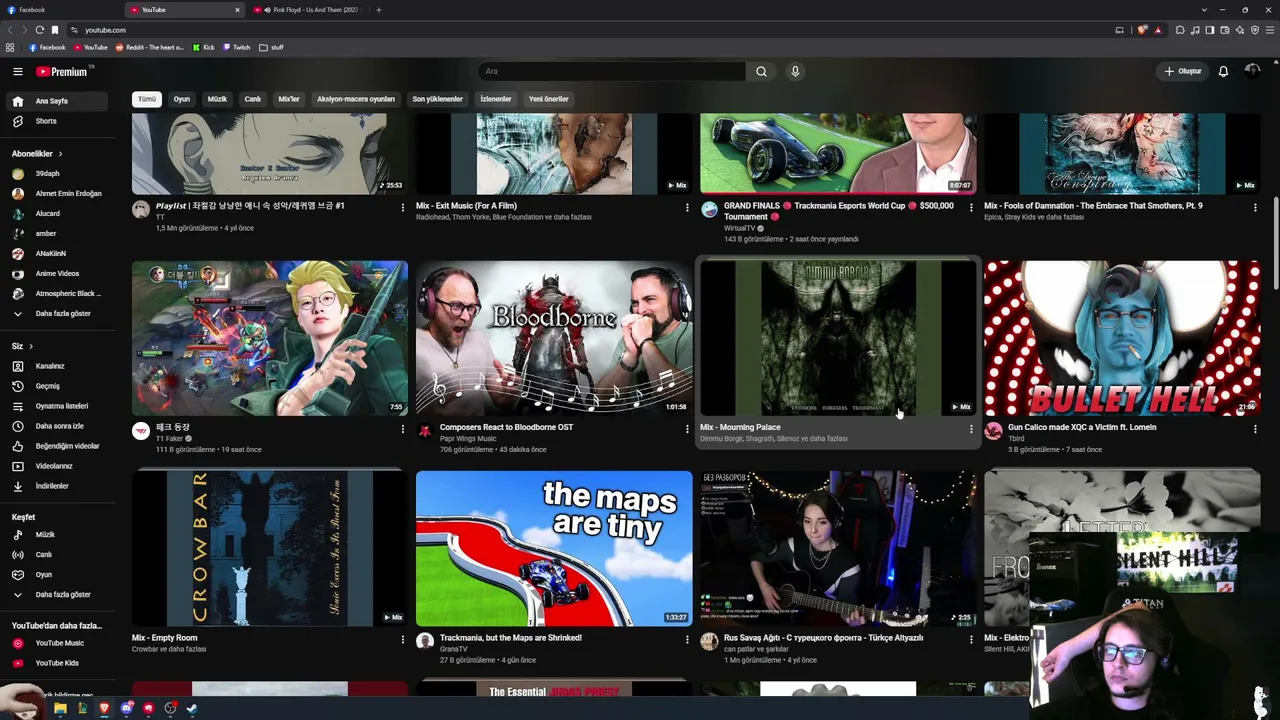Open the Oluştur create dropdown
Image resolution: width=1280 pixels, height=720 pixels.
coord(1183,71)
